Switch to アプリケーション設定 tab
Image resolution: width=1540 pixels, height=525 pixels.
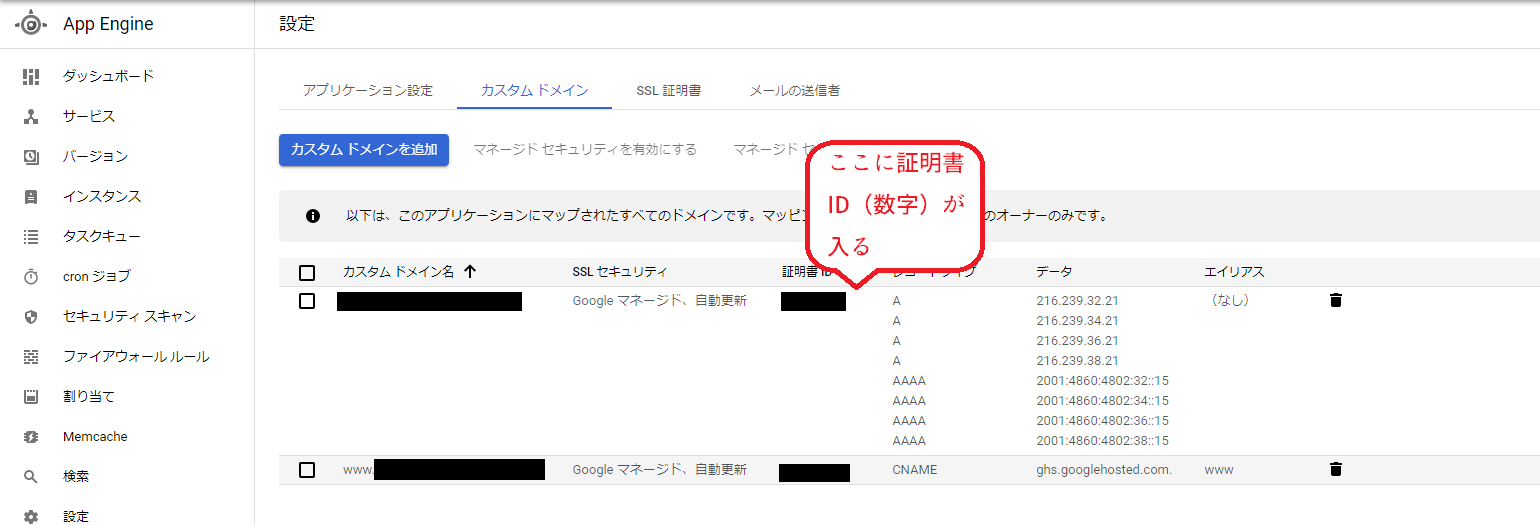tap(368, 90)
